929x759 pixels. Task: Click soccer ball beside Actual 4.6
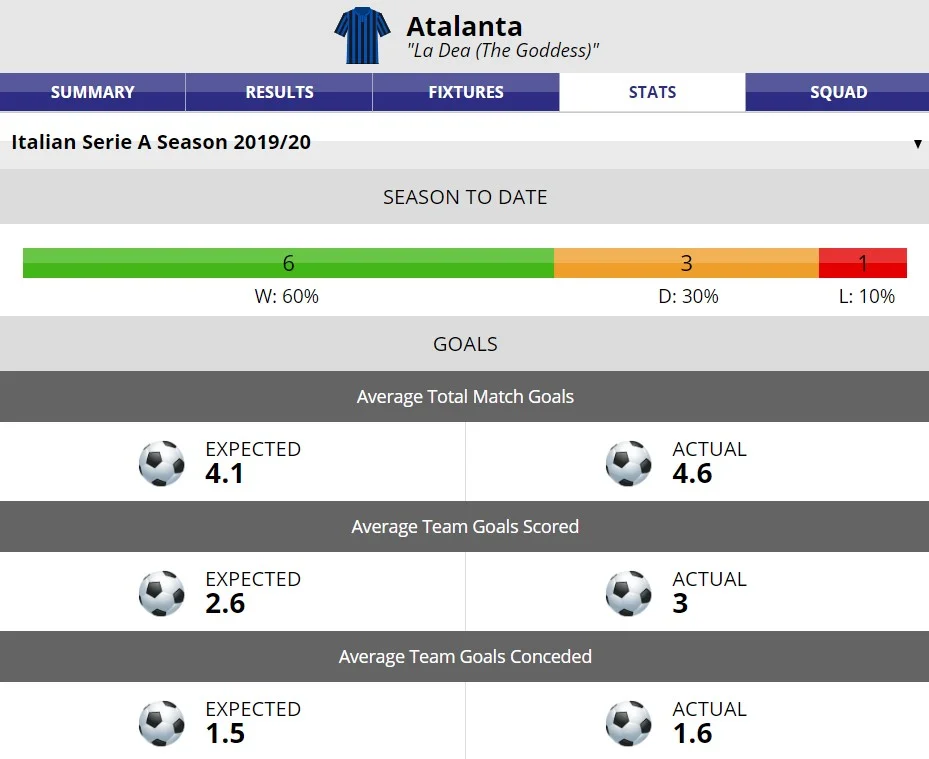coord(629,463)
